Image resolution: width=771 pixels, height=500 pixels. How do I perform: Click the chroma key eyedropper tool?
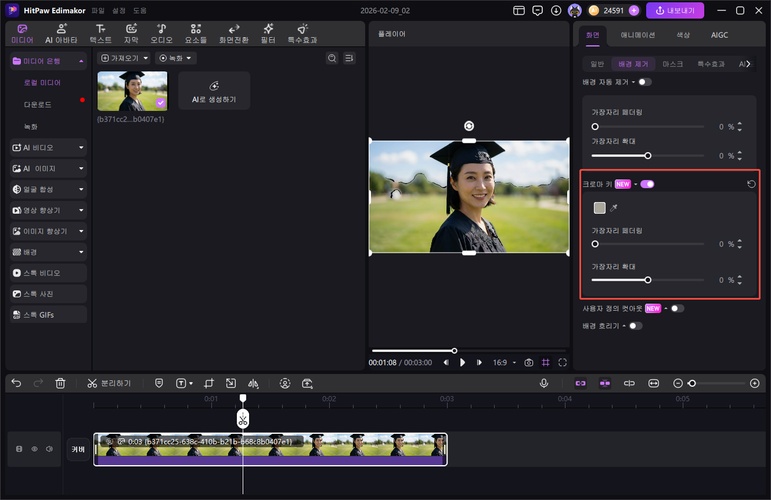615,208
